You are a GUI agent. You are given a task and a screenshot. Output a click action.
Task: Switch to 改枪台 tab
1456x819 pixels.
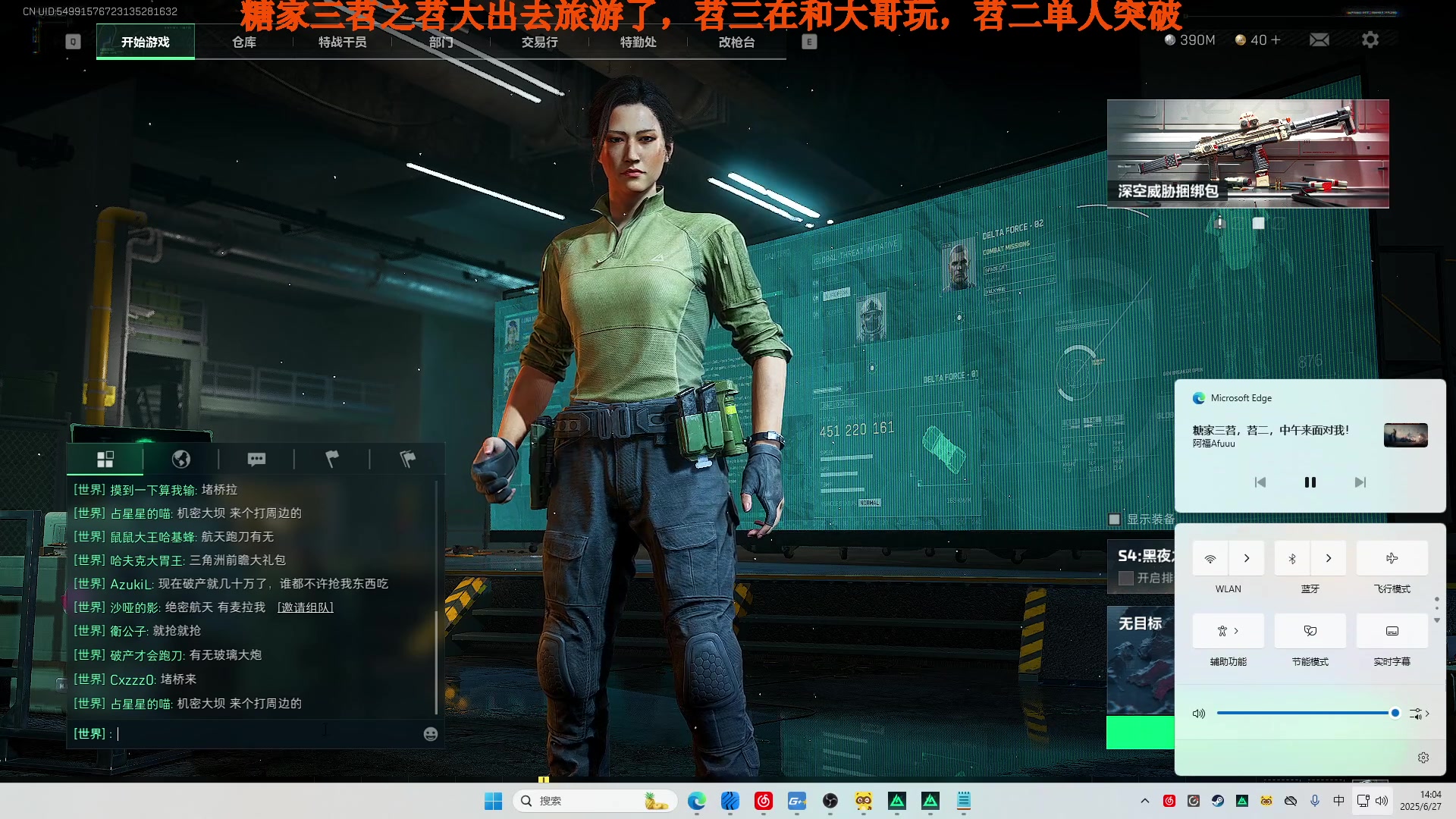(x=736, y=42)
